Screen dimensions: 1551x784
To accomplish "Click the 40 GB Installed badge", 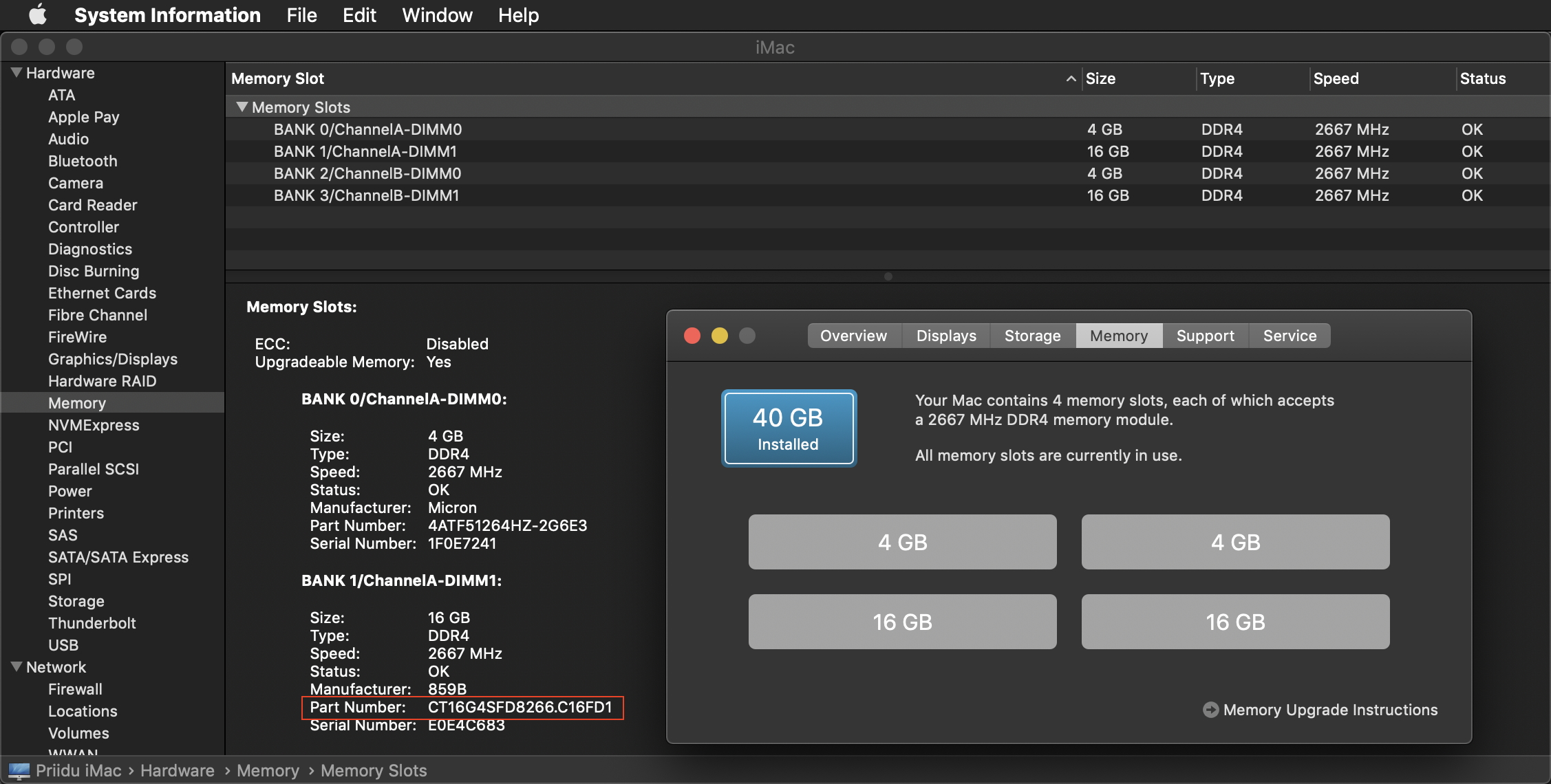I will pyautogui.click(x=789, y=428).
